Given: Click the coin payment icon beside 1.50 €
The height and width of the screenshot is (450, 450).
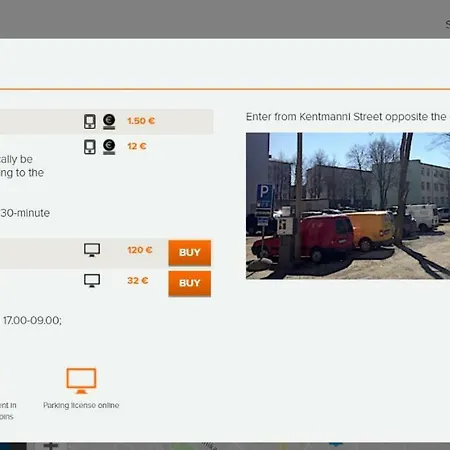Looking at the screenshot, I should click(x=109, y=121).
